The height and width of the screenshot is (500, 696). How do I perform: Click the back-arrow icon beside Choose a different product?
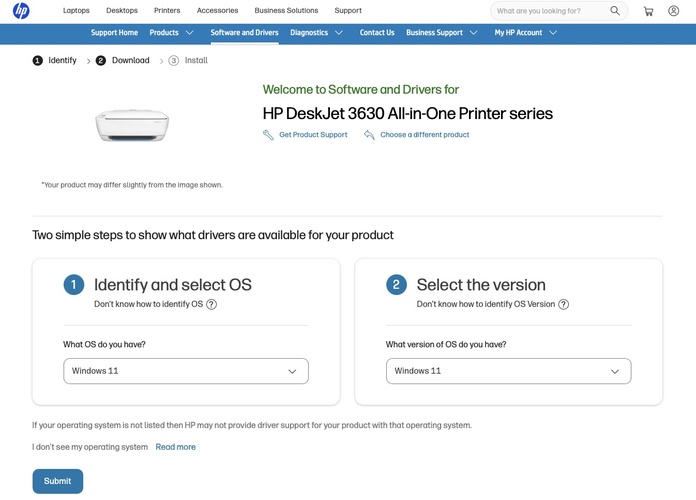click(369, 135)
